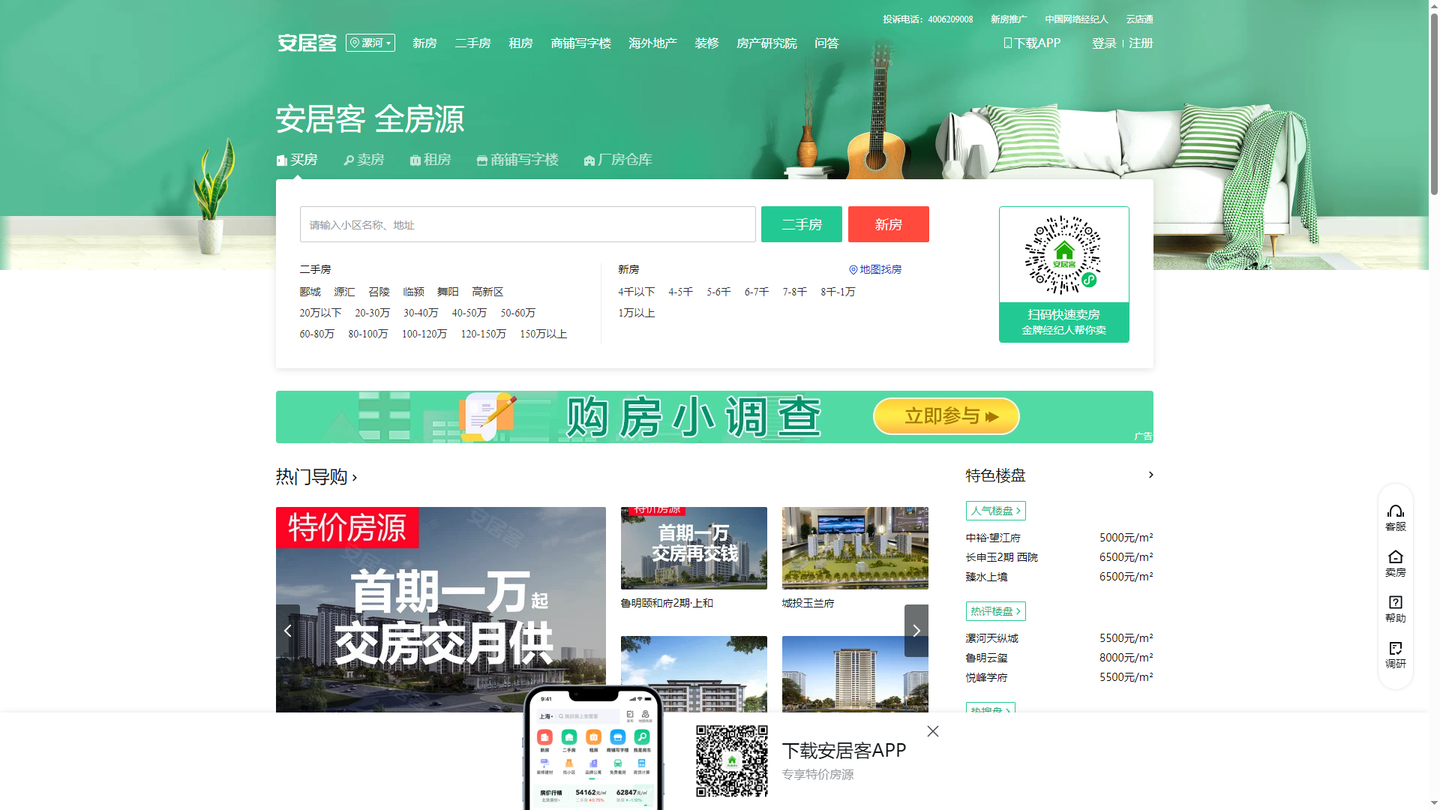Open 海外地产 navigation item
1440x810 pixels.
[652, 43]
